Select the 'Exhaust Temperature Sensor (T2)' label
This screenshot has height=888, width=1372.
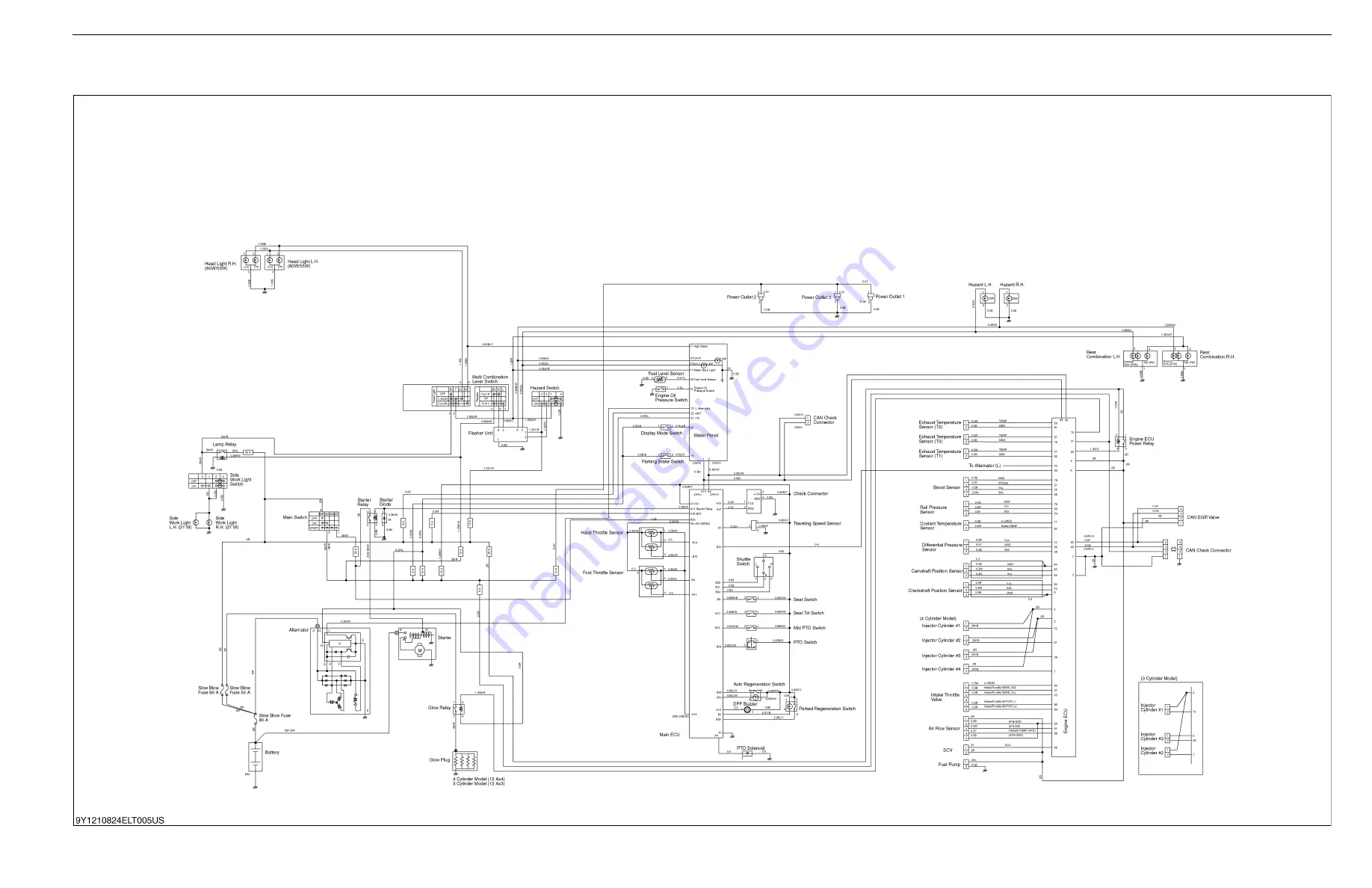pyautogui.click(x=940, y=425)
